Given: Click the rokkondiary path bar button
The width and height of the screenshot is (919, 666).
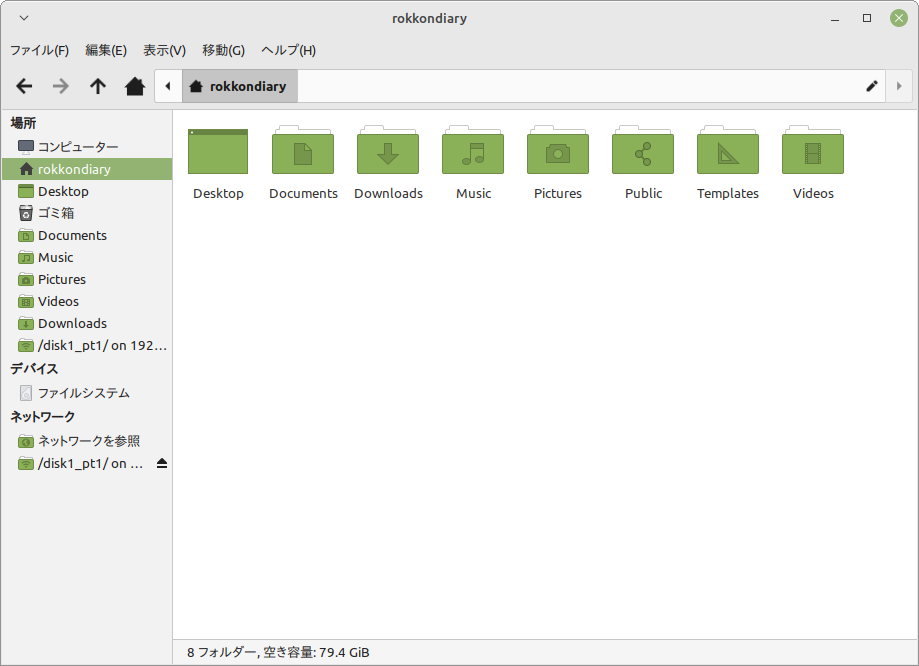Looking at the screenshot, I should [x=240, y=86].
